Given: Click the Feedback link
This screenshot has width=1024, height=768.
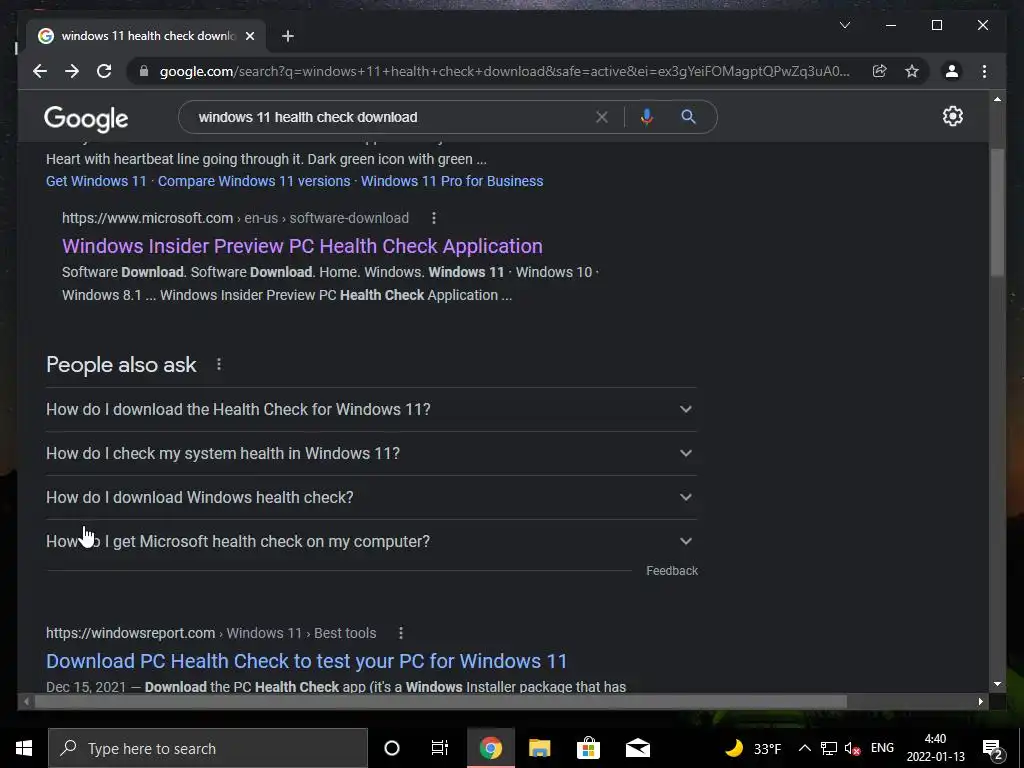Looking at the screenshot, I should pyautogui.click(x=672, y=571).
